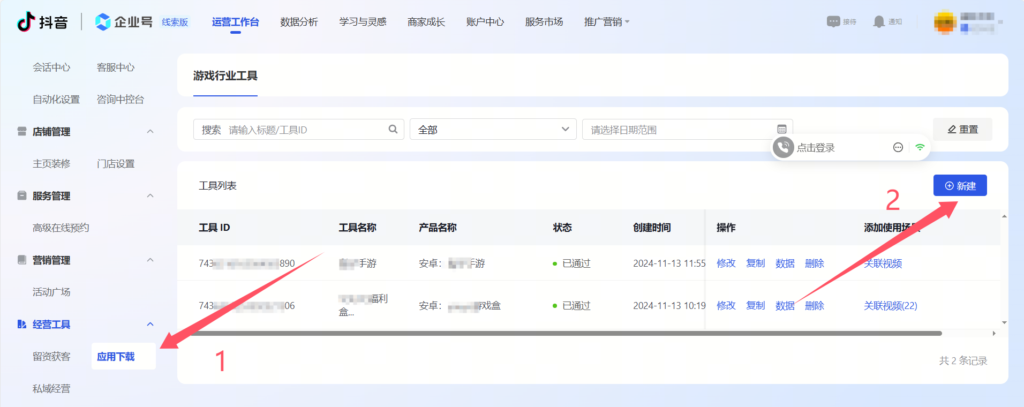Click the 经营工具 section icon
The width and height of the screenshot is (1024, 407).
pyautogui.click(x=22, y=324)
